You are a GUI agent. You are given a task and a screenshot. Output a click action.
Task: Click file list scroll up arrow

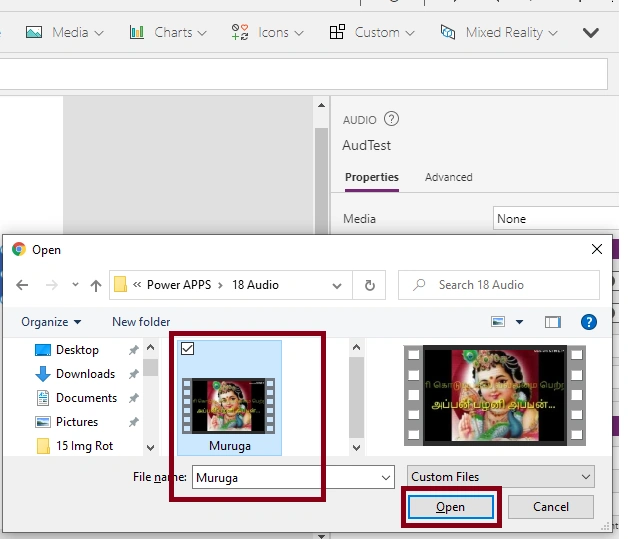click(x=356, y=348)
